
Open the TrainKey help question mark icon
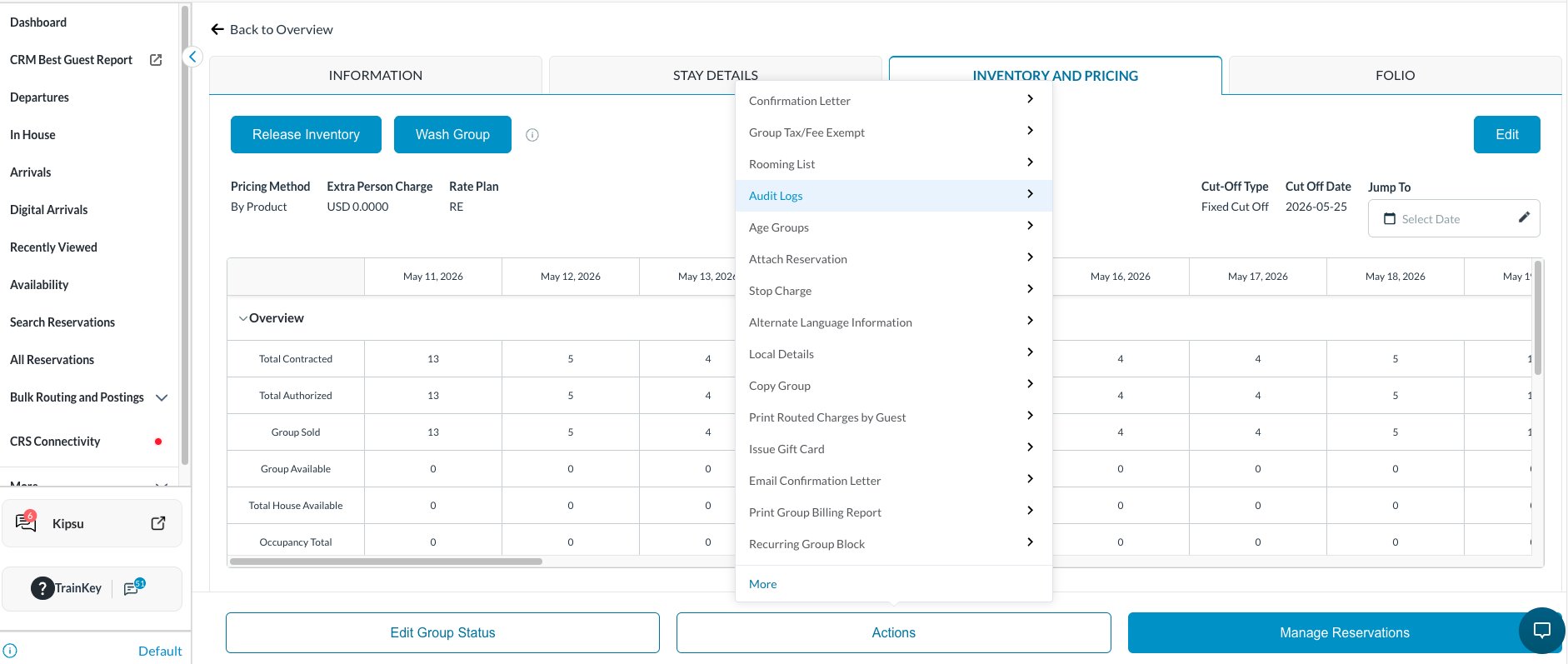(x=42, y=588)
